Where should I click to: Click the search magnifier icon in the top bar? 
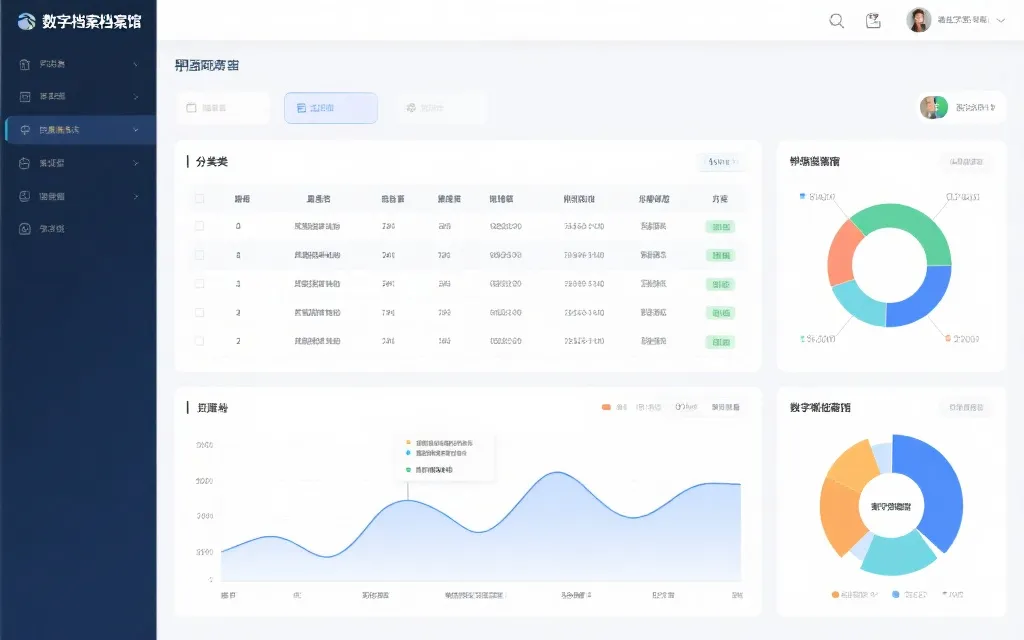coord(836,20)
